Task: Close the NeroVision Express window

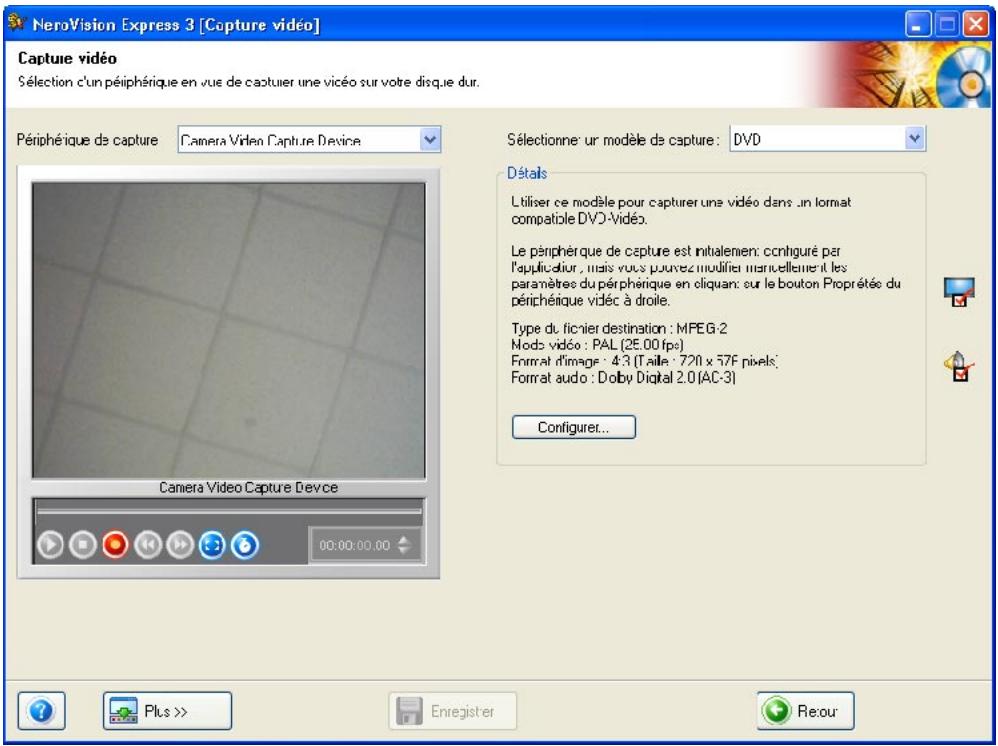Action: point(976,25)
